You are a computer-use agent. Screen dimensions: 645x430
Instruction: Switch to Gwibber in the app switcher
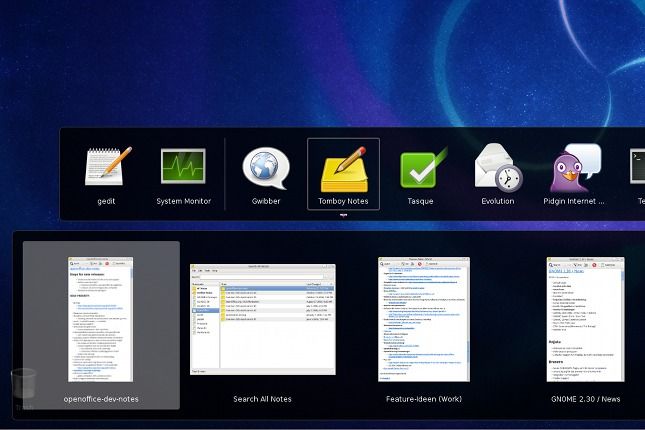266,168
